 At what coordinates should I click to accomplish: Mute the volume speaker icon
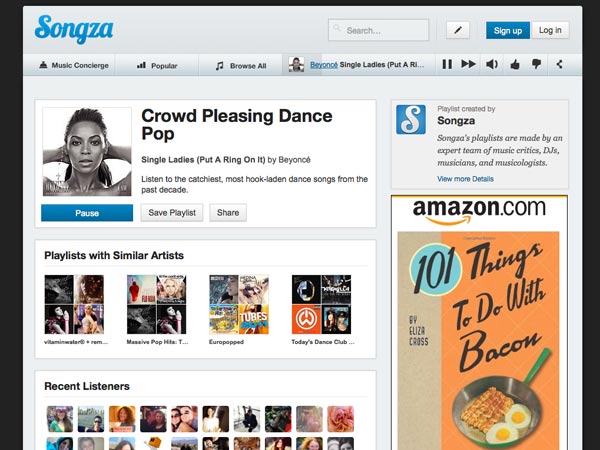click(491, 65)
